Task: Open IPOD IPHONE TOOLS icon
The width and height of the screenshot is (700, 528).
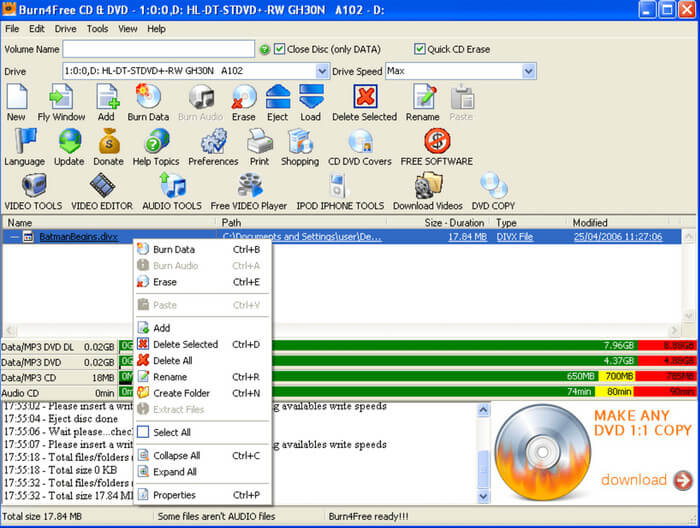Action: [338, 186]
